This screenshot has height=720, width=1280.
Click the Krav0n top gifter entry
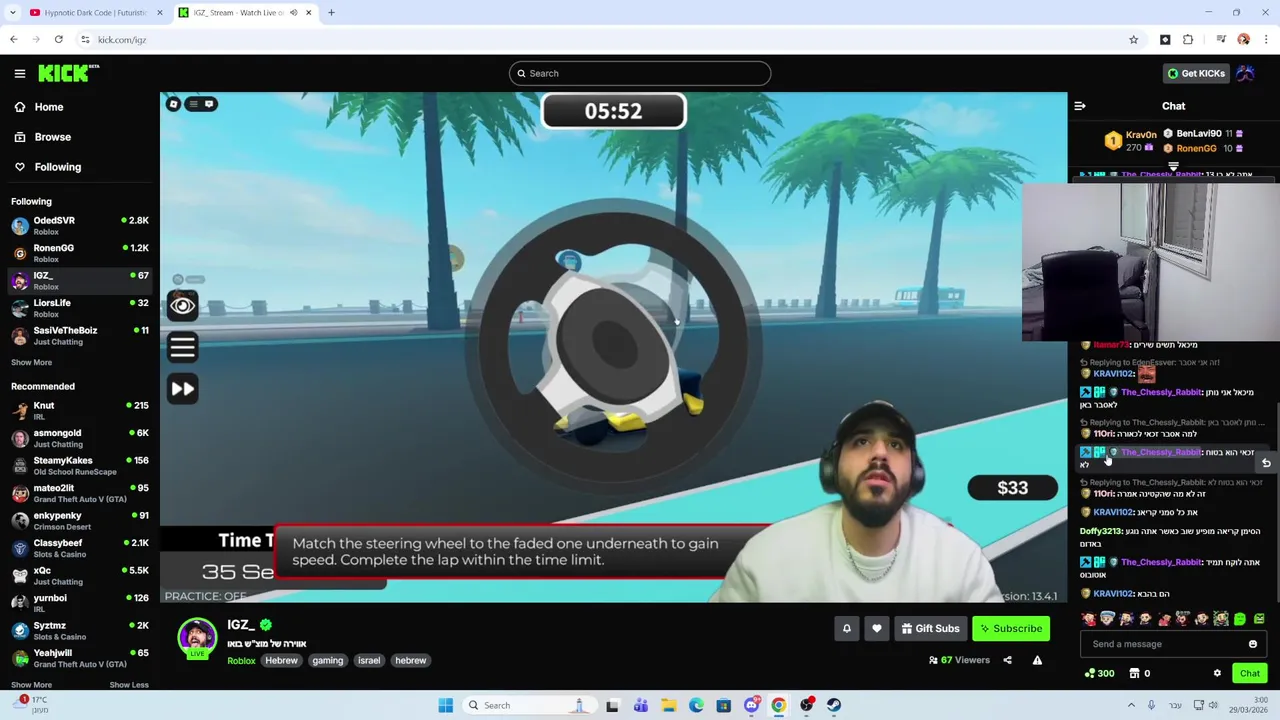1131,141
